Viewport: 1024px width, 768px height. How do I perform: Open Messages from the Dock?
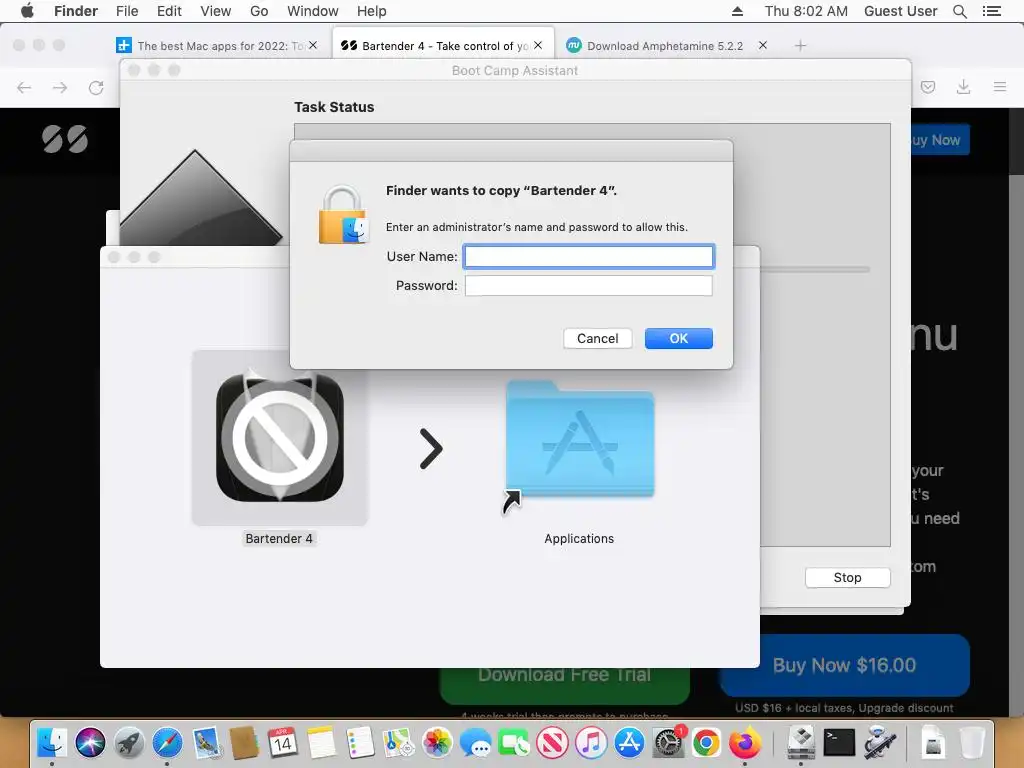pos(475,743)
